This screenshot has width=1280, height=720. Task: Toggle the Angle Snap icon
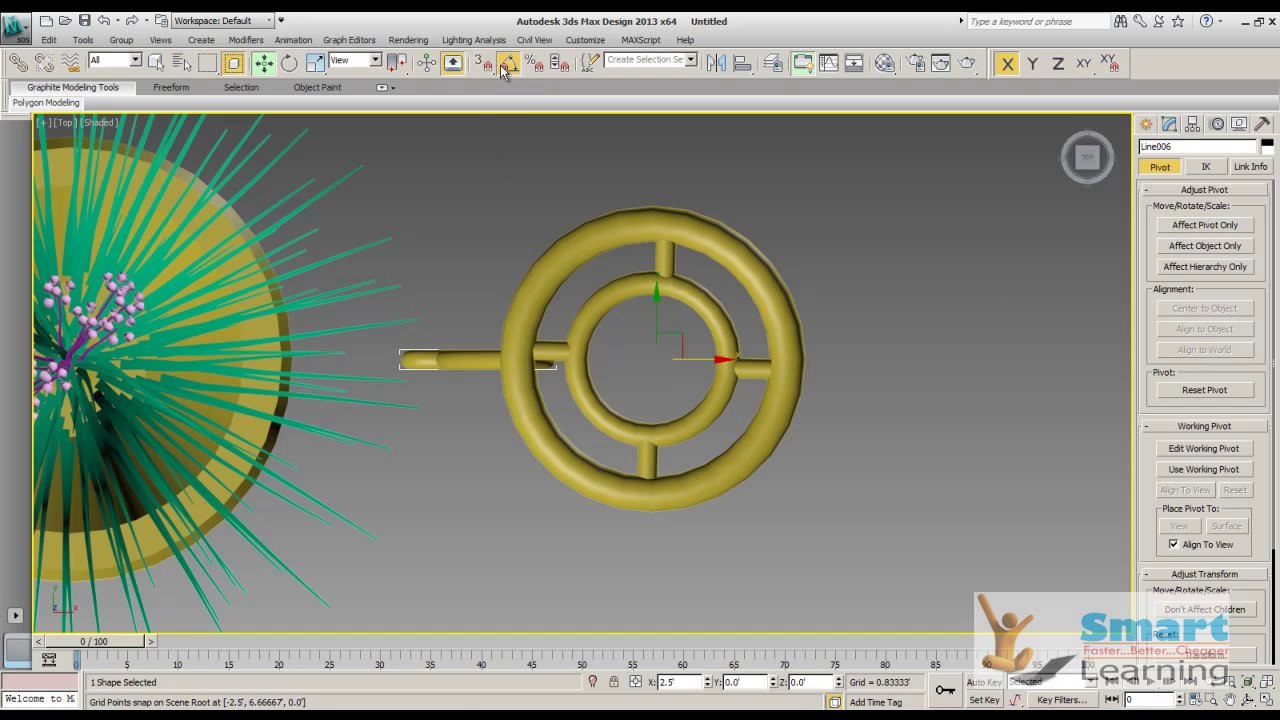508,63
